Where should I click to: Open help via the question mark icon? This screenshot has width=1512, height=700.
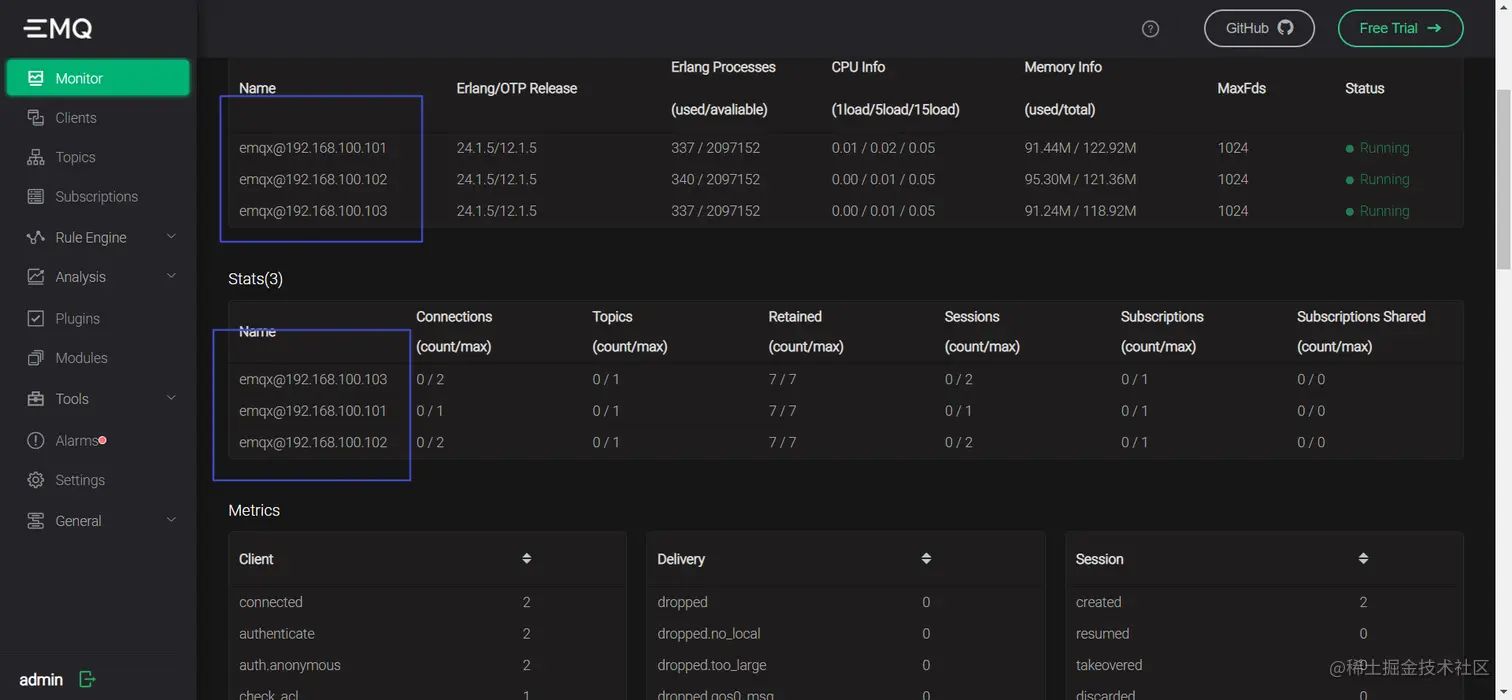1150,29
